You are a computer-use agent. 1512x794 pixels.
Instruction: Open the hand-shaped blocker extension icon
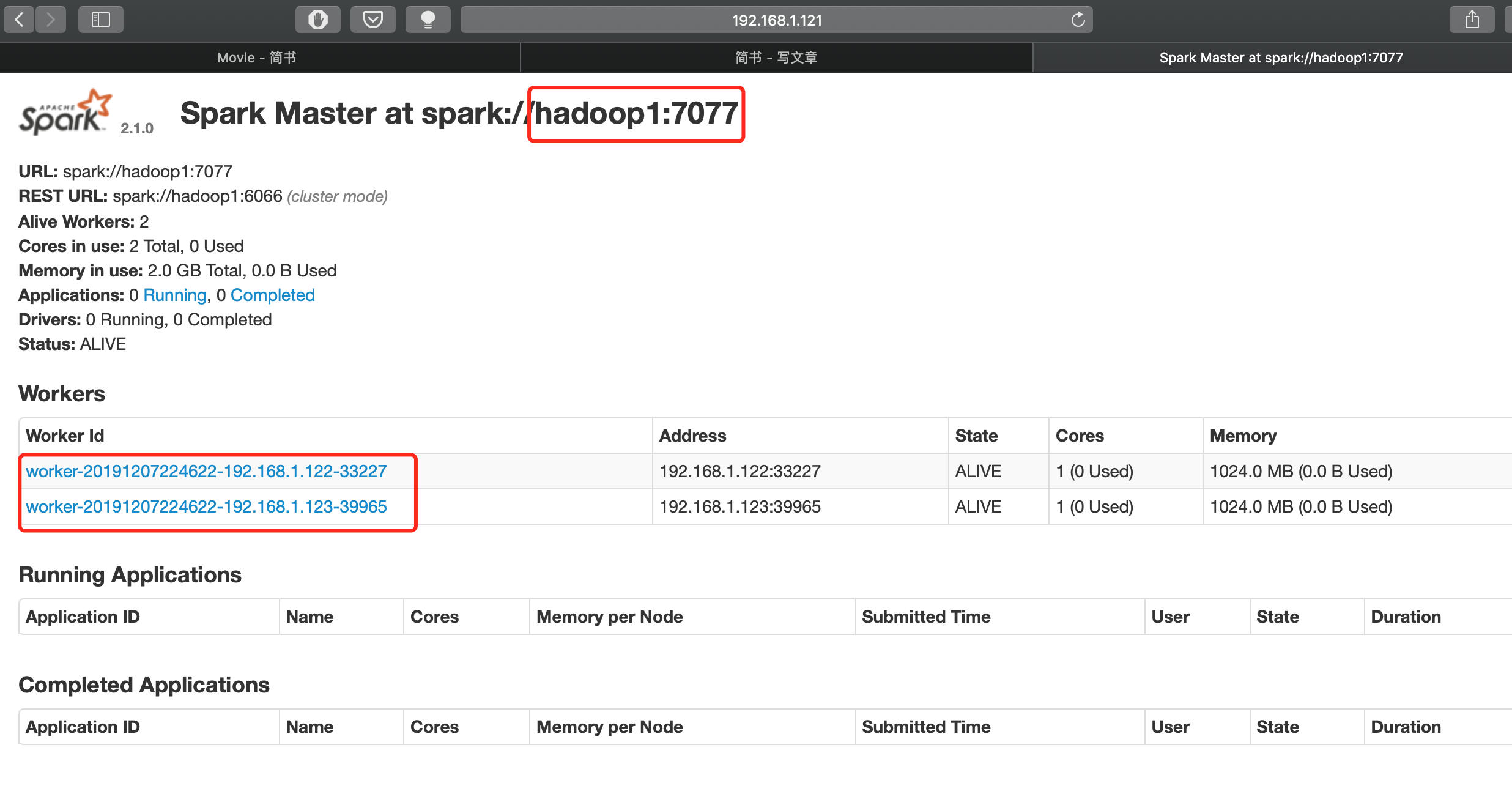(317, 20)
